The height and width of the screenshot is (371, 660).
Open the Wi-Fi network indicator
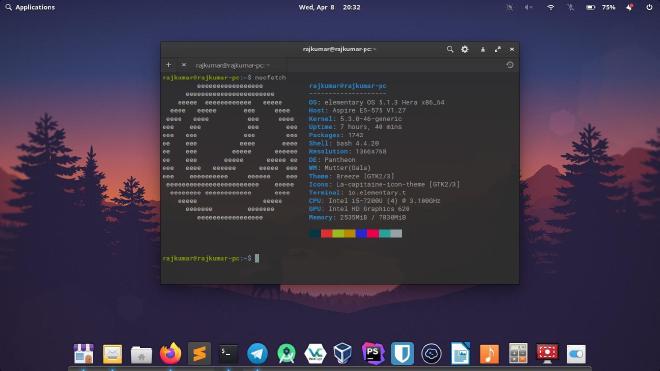550,7
